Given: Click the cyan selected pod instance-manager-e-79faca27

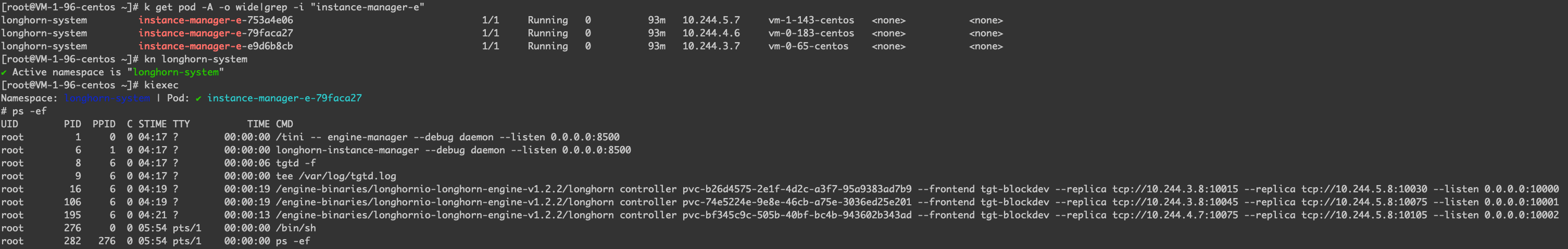Looking at the screenshot, I should [x=284, y=98].
